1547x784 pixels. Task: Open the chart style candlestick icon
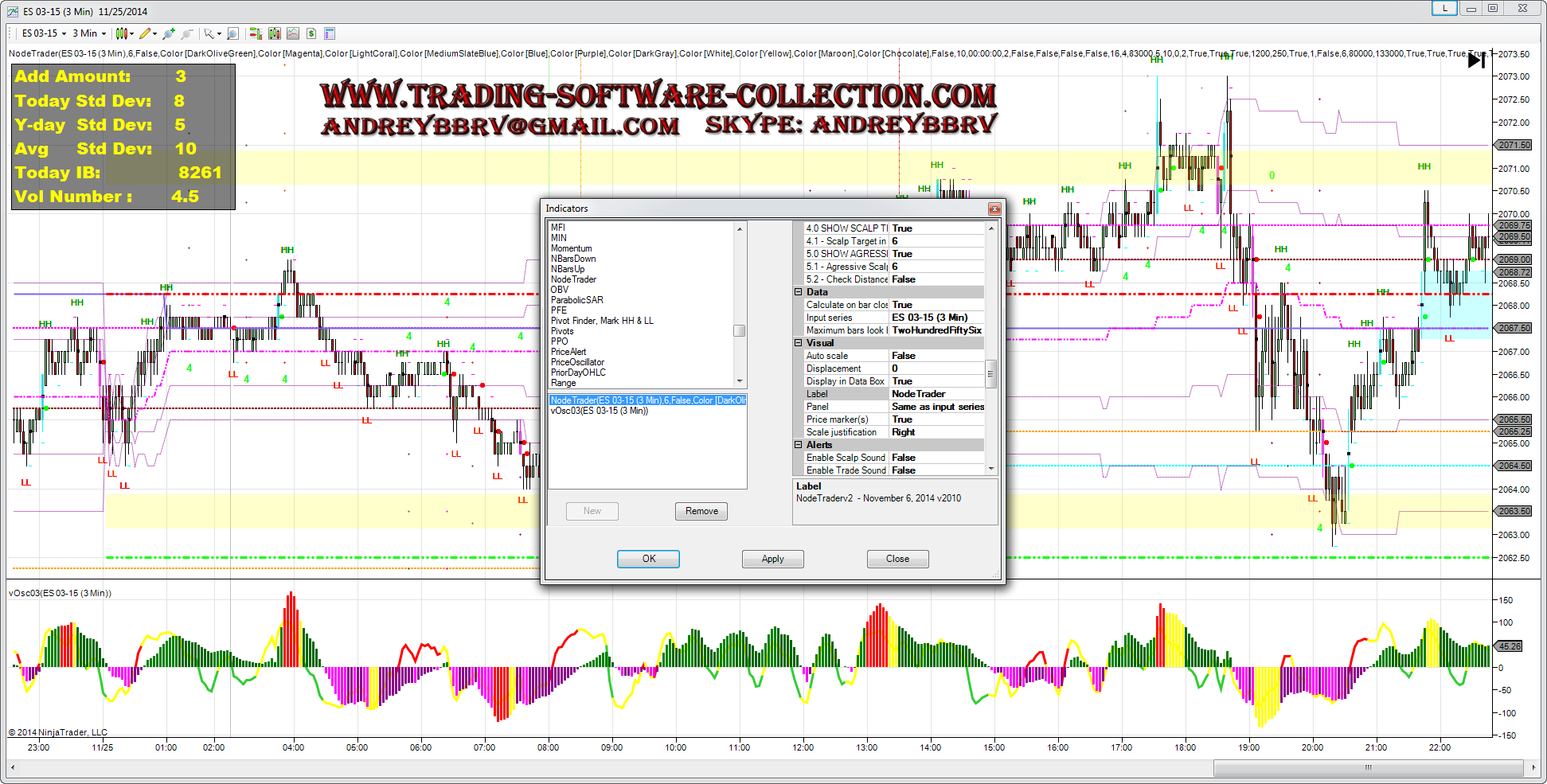pos(121,33)
